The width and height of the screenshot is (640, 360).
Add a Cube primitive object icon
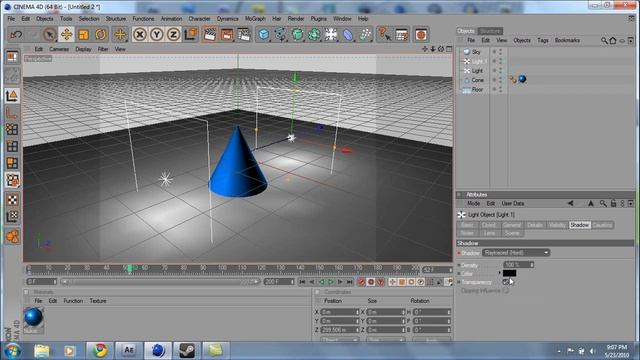(x=264, y=35)
